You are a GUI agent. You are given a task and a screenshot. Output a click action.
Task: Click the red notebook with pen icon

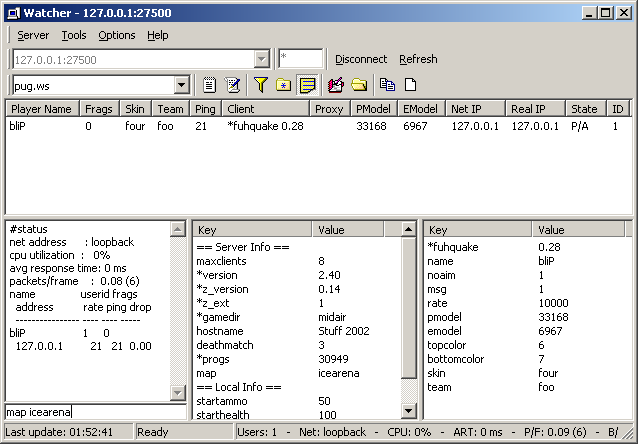point(336,85)
